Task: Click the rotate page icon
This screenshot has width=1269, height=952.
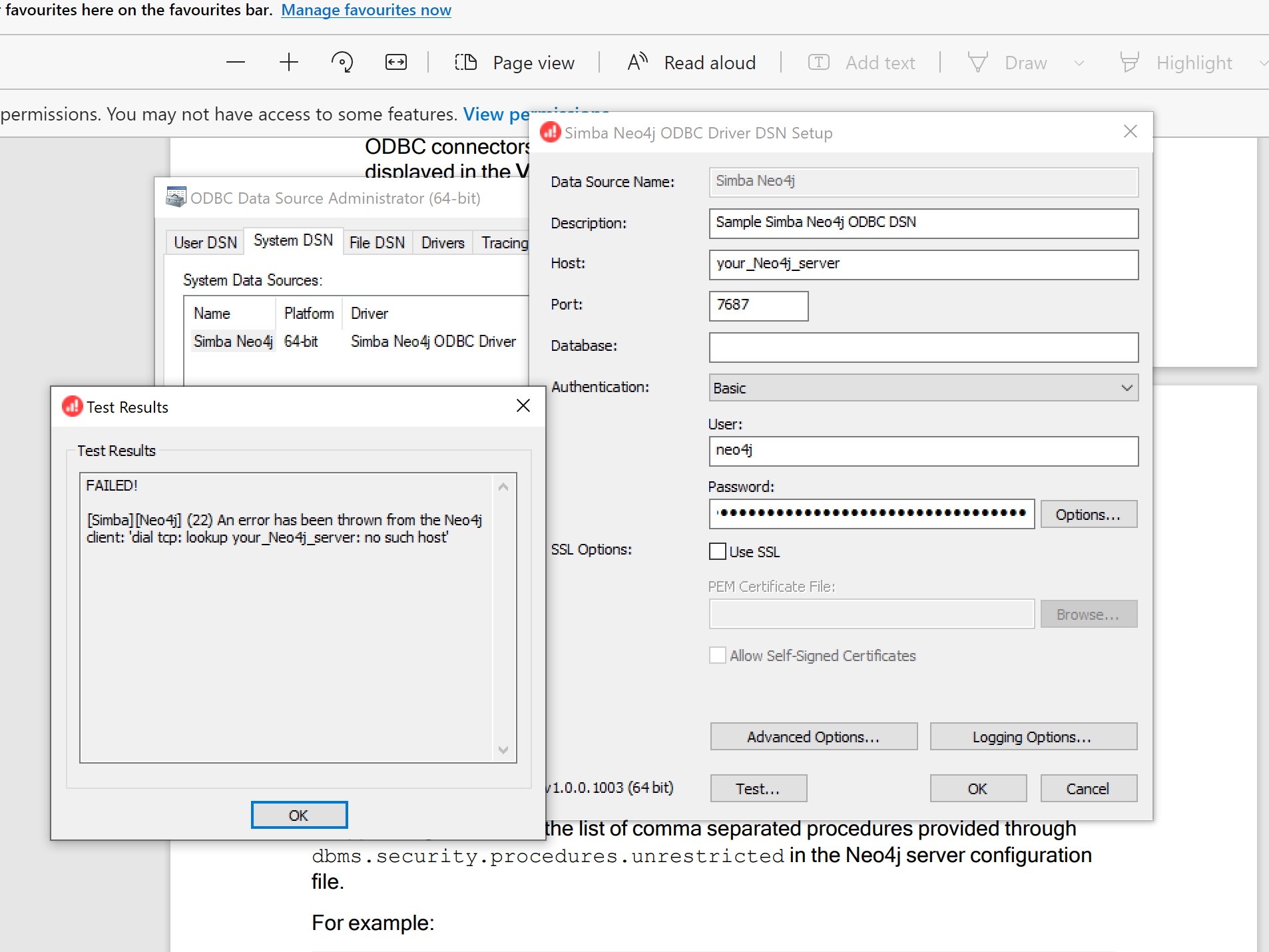Action: (x=342, y=63)
